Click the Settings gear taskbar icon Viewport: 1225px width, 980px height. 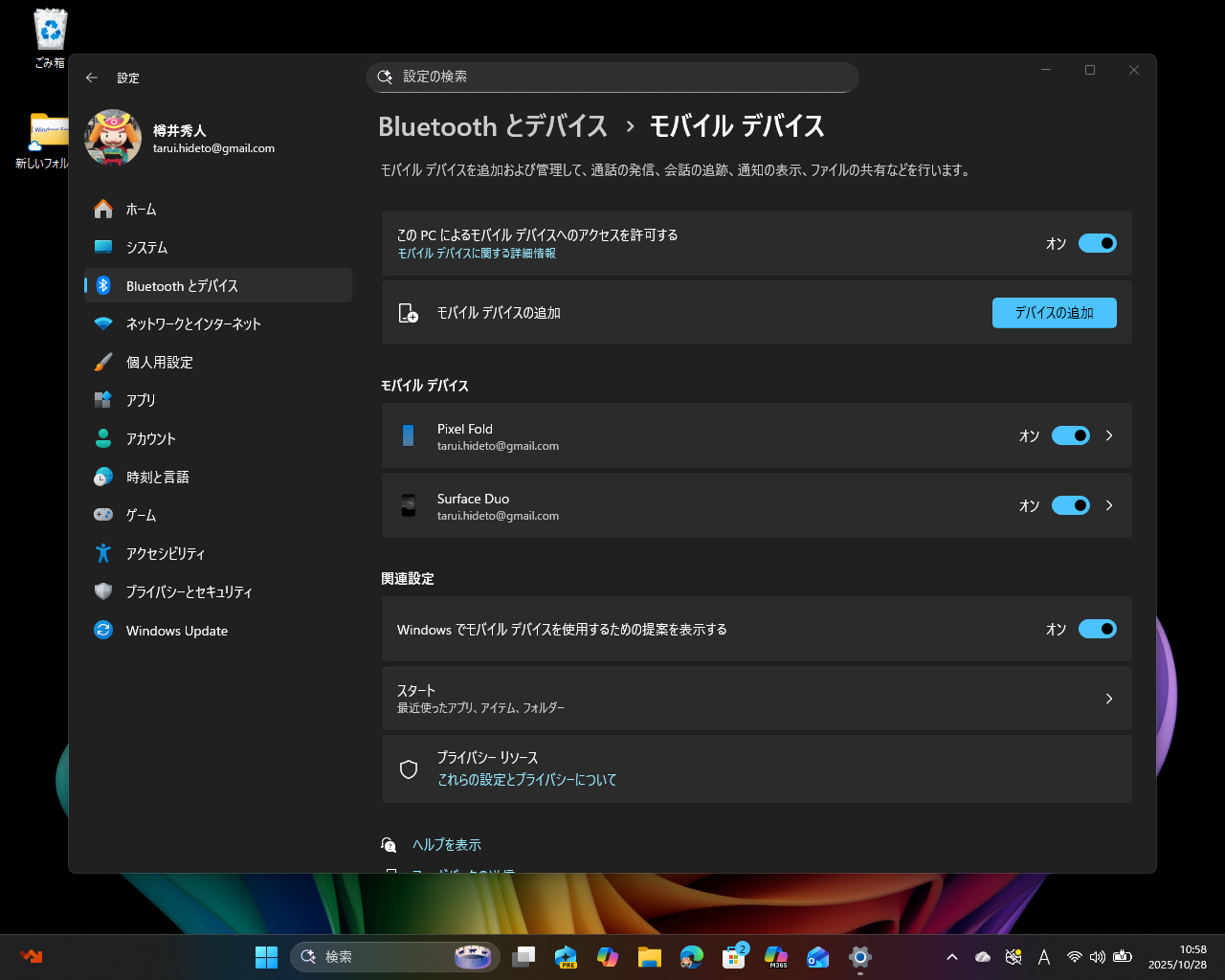(860, 957)
